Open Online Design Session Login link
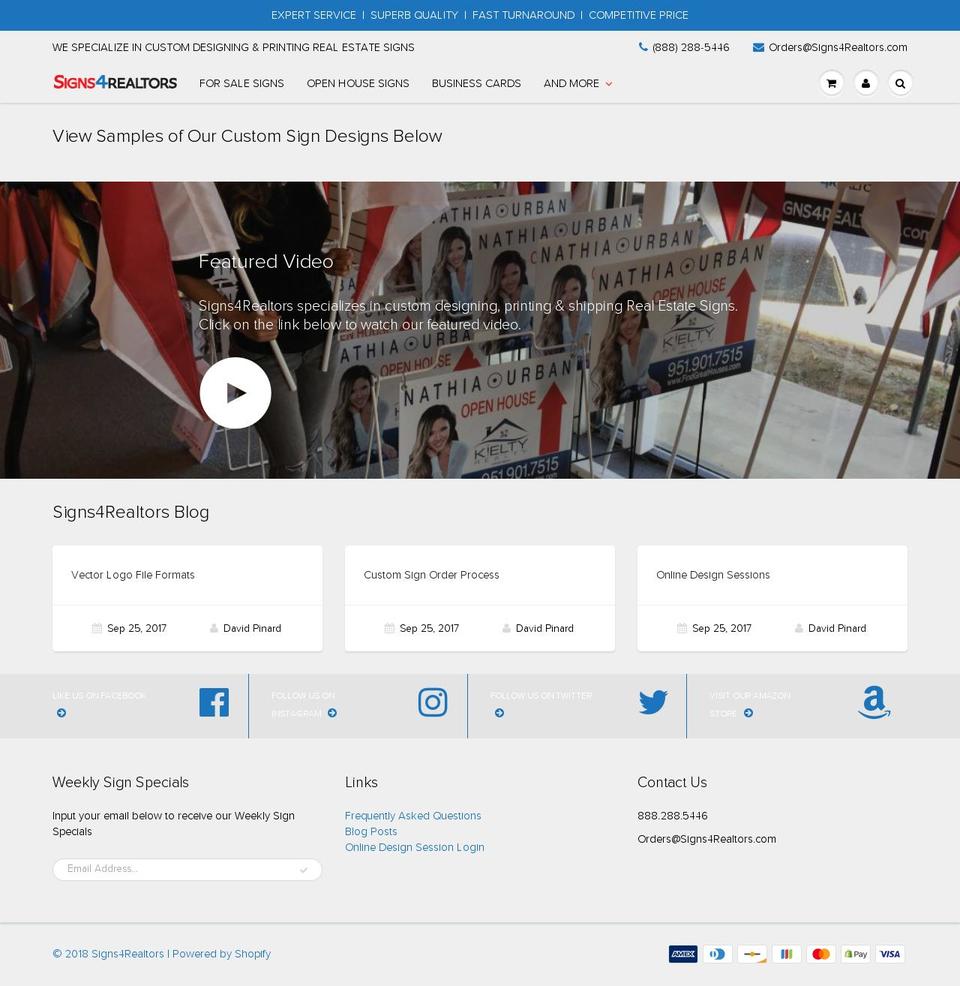960x986 pixels. click(x=414, y=847)
